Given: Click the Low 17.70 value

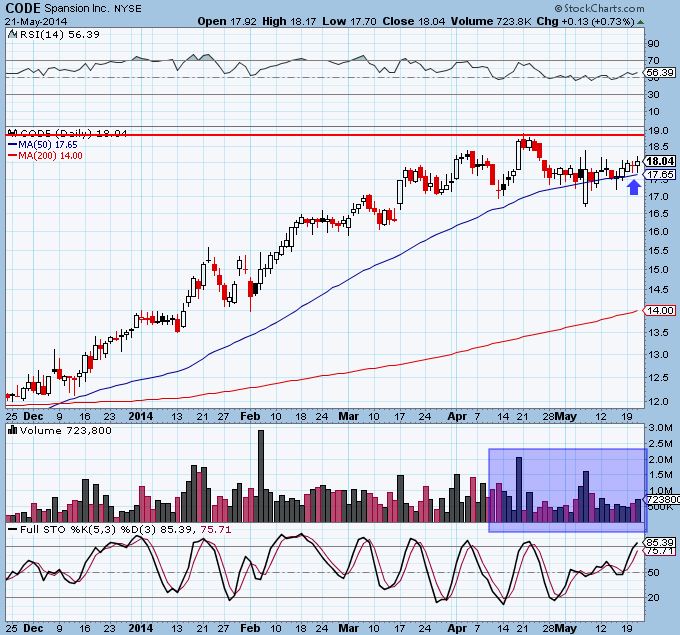Looking at the screenshot, I should click(349, 21).
